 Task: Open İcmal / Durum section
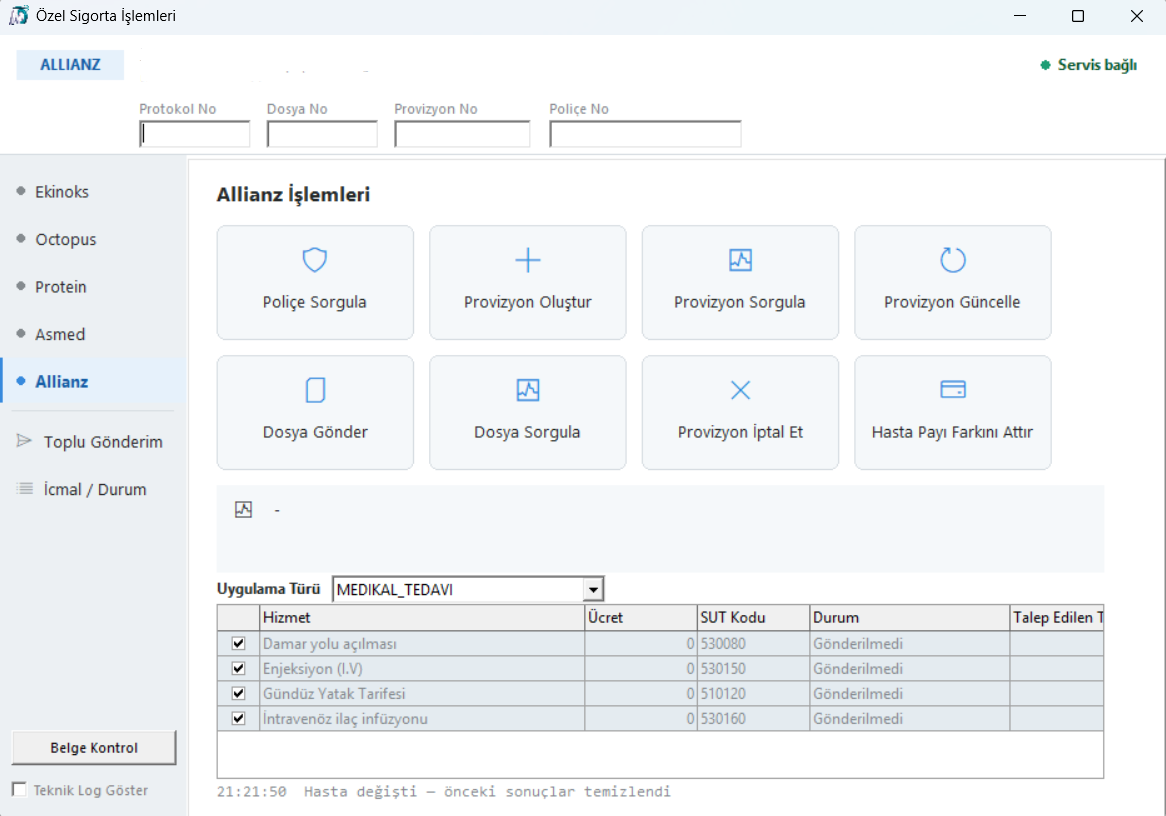[x=93, y=489]
